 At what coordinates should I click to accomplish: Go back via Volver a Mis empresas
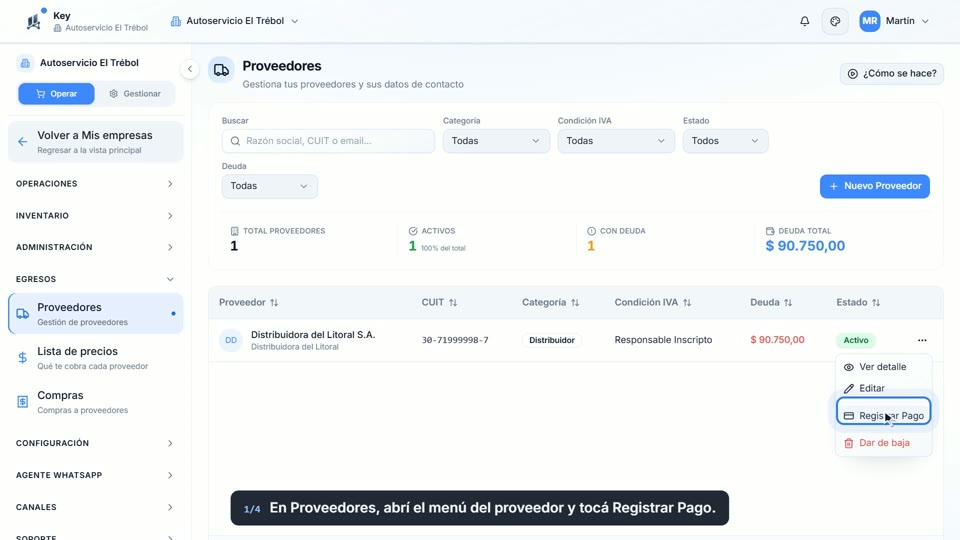(96, 142)
